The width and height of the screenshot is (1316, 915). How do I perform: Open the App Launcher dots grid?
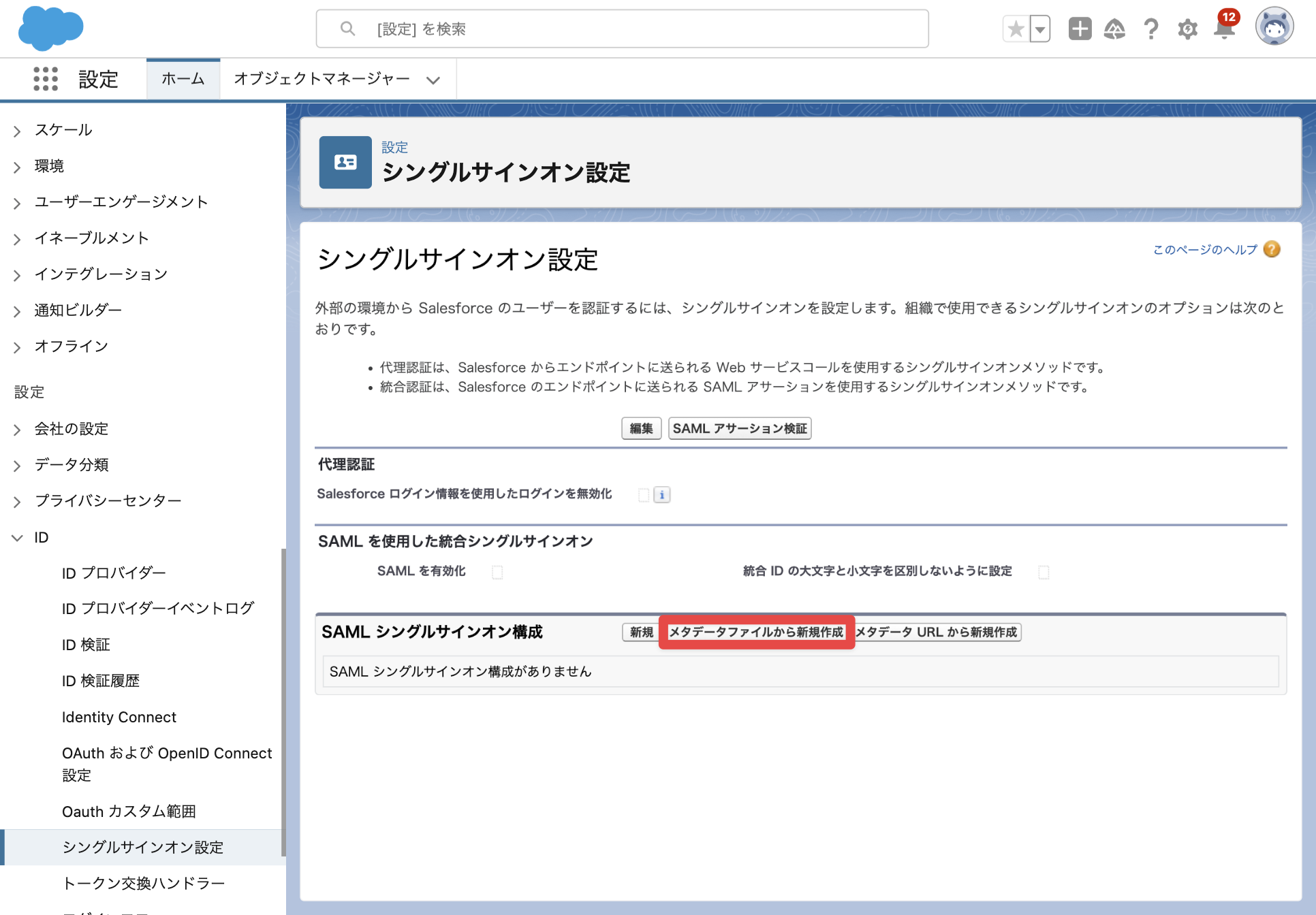tap(46, 79)
